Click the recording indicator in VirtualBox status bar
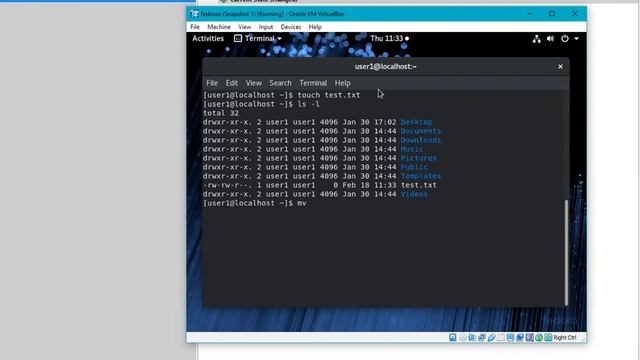The width and height of the screenshot is (640, 360). pos(520,337)
